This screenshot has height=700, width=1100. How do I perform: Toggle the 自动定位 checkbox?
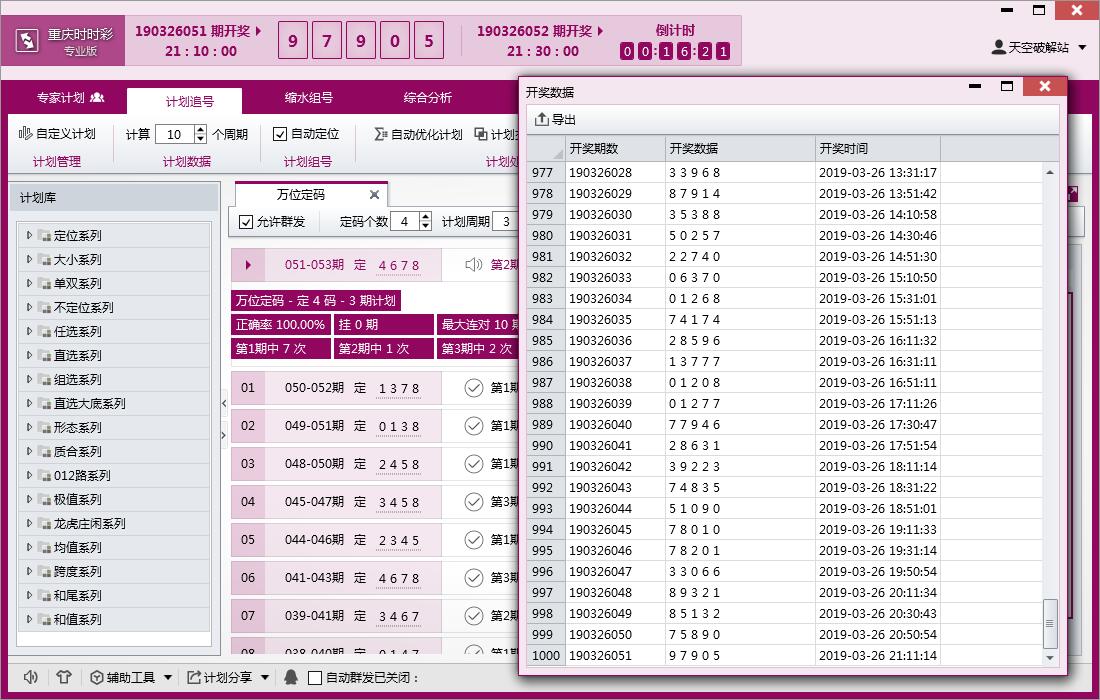(280, 134)
